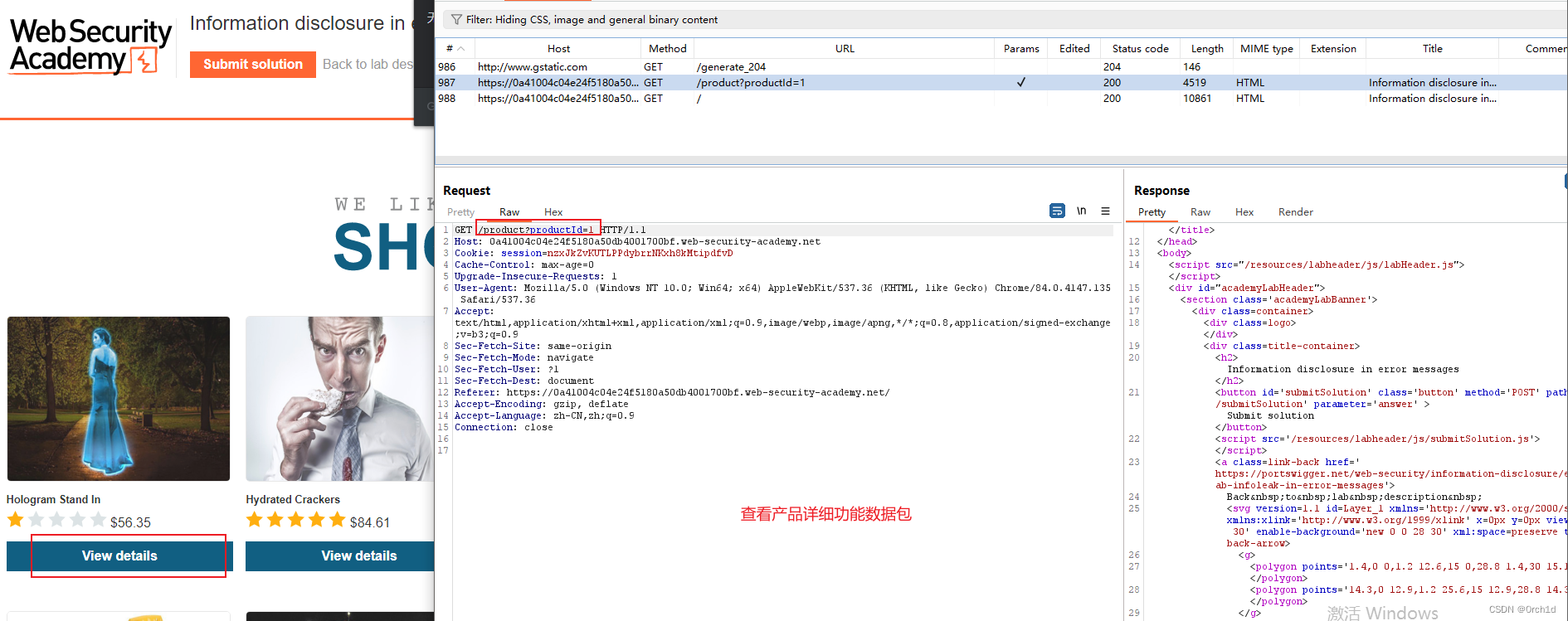Screen dimensions: 1568x621
Task: Click the Accept-Language header line
Action: [544, 416]
